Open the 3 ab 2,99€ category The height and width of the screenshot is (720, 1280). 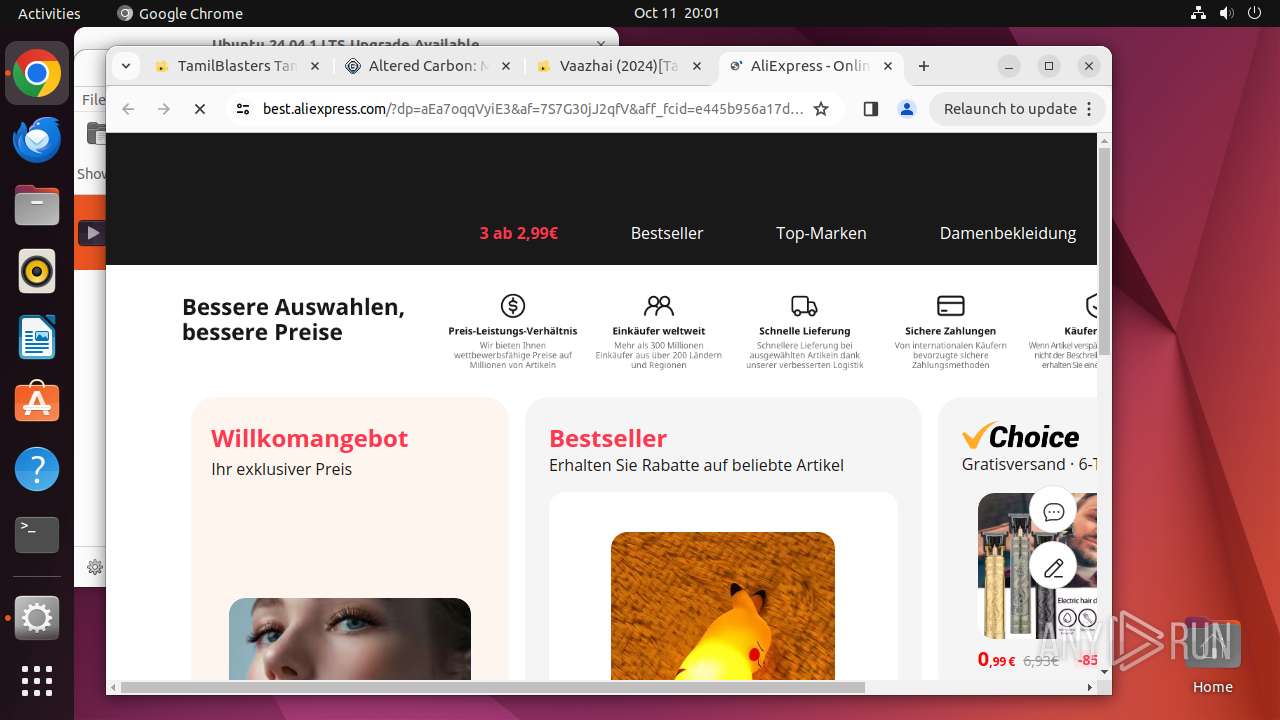[518, 233]
